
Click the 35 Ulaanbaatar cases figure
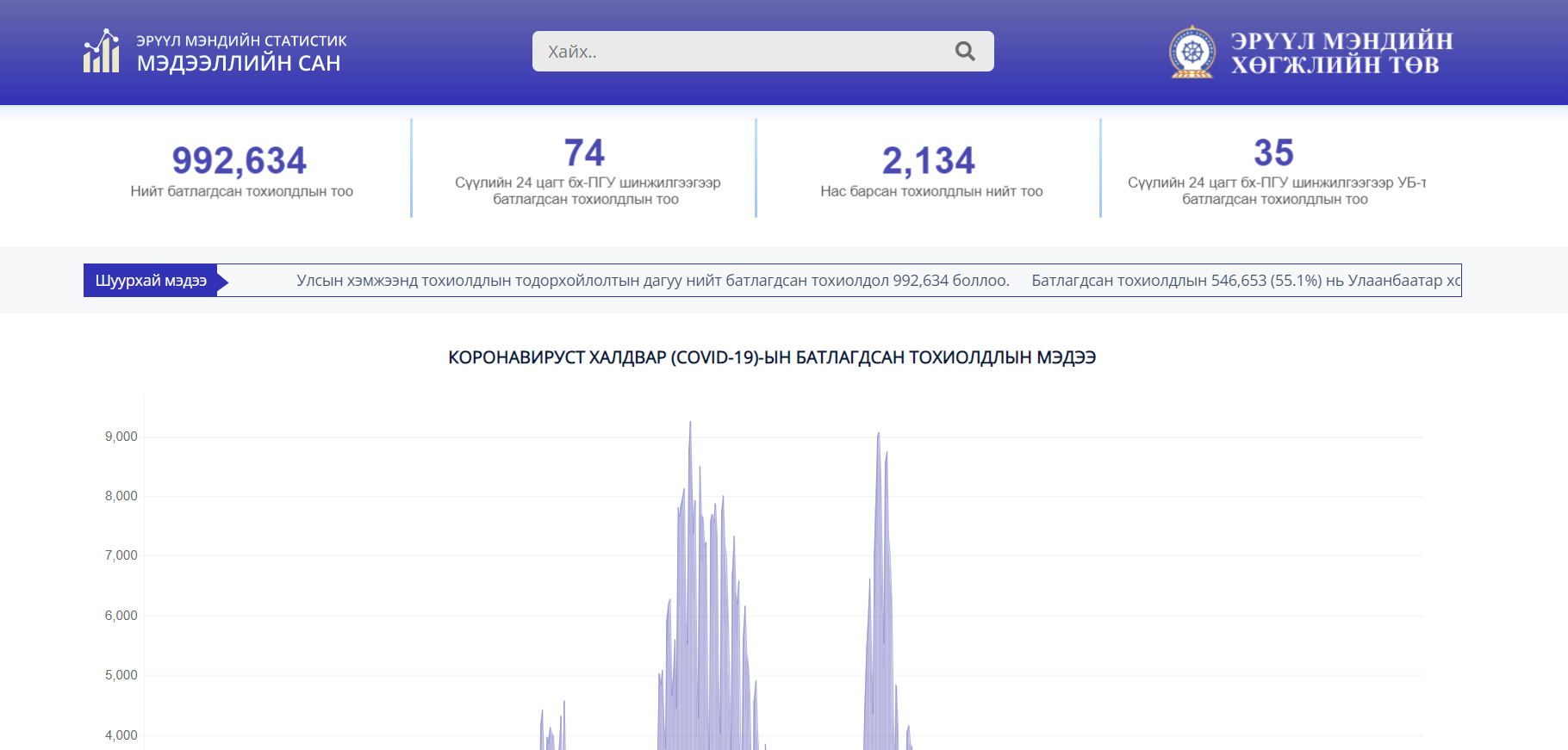point(1274,153)
